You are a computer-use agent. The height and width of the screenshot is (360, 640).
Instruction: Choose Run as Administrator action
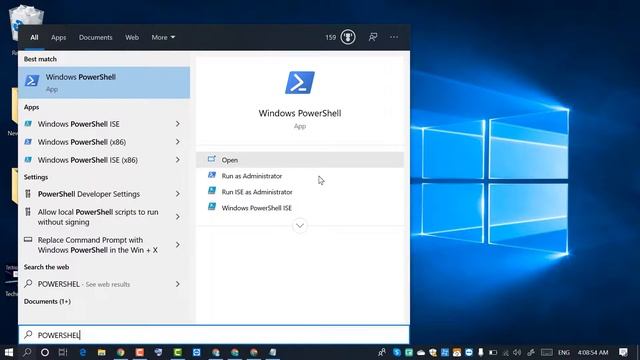click(300, 176)
